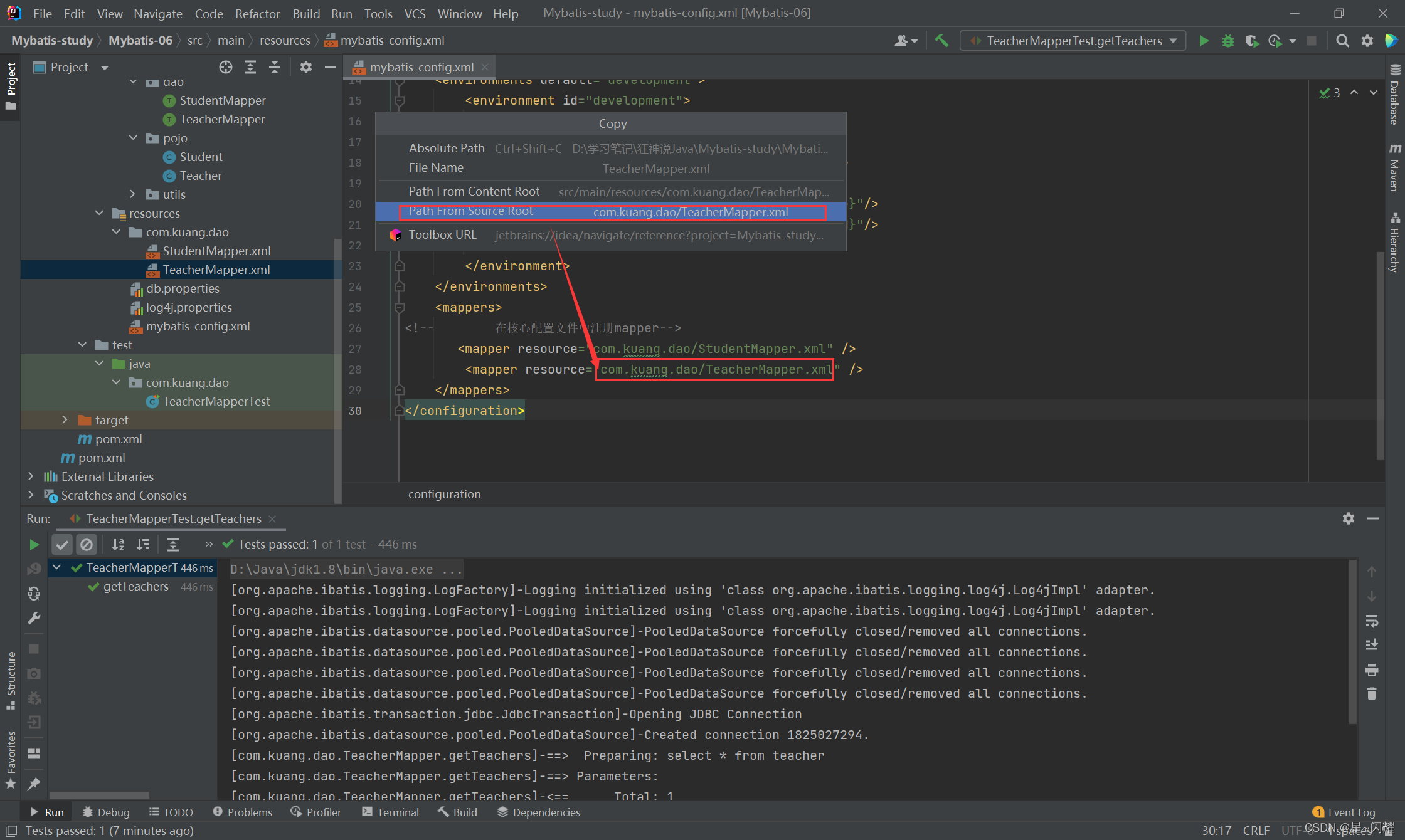Toggle Soft-Wrap in the console output

coord(1372,621)
